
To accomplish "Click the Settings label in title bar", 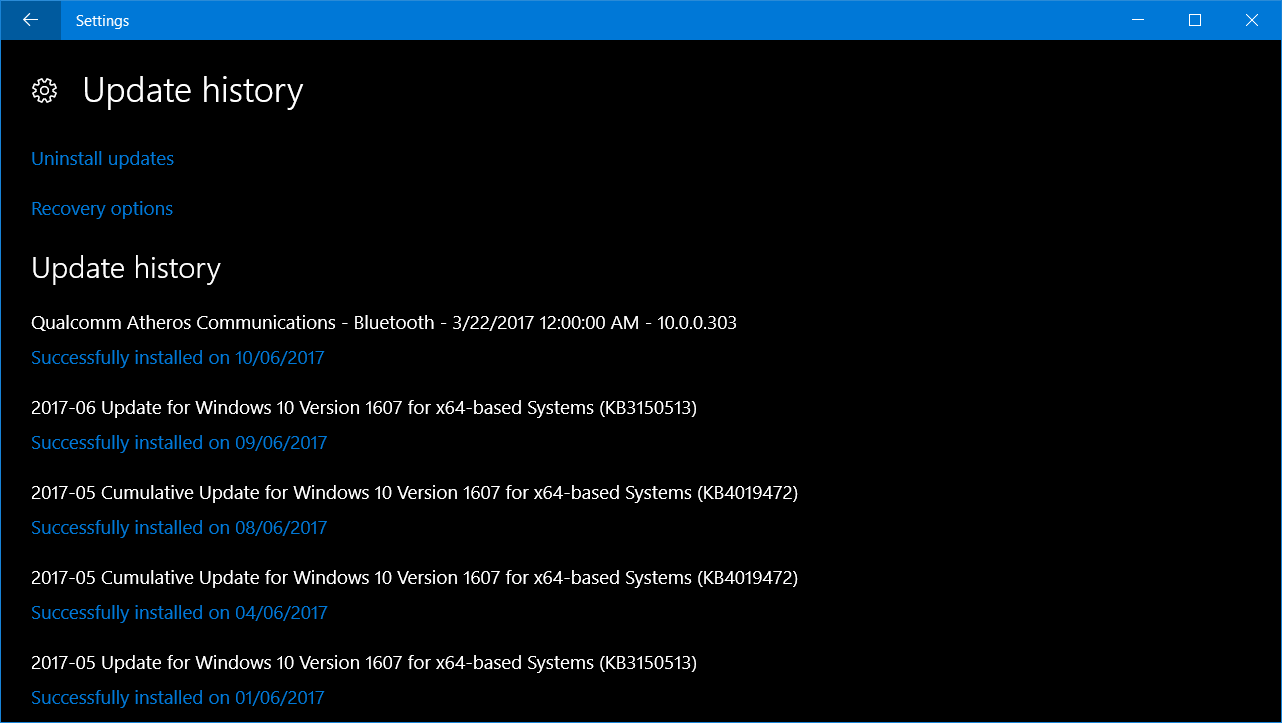I will coord(102,20).
